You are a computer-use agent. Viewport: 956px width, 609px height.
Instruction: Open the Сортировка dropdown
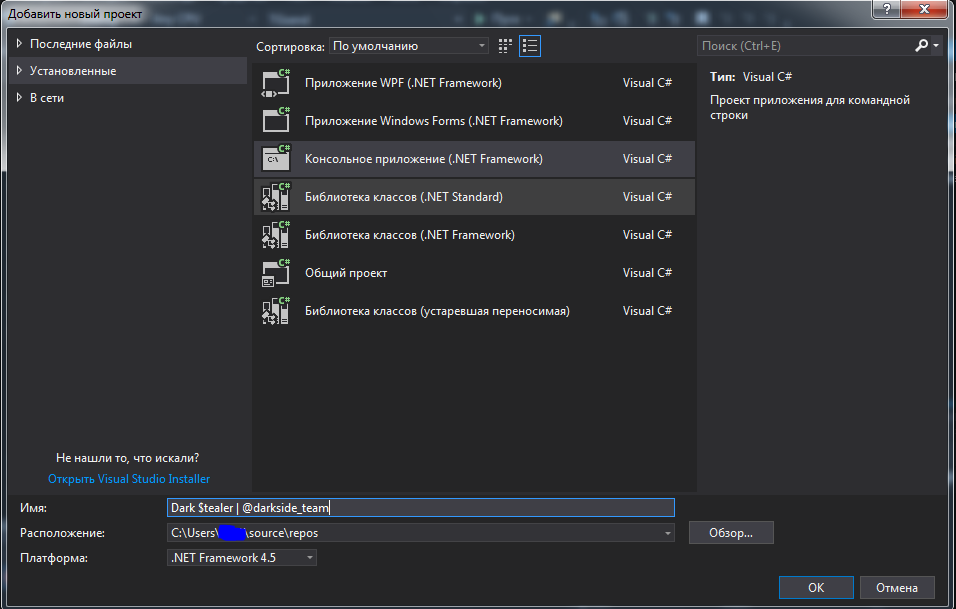coord(408,46)
